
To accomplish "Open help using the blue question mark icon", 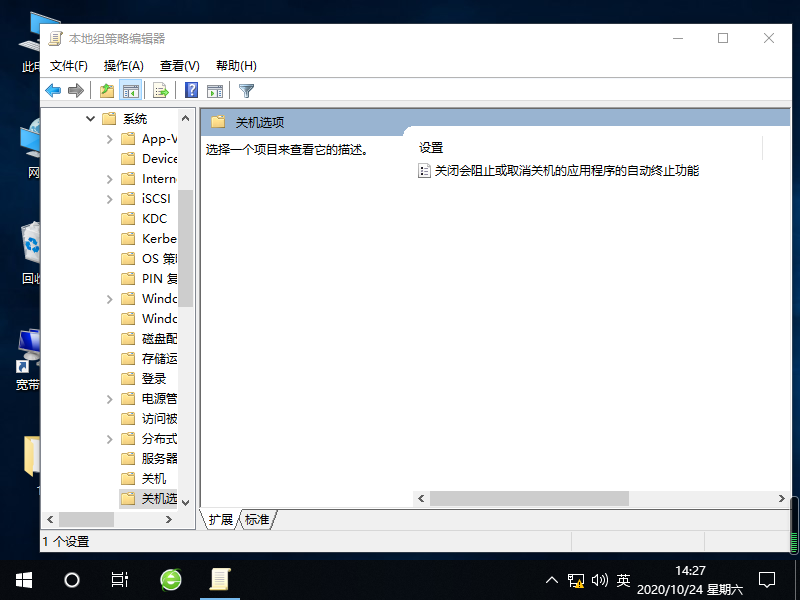I will (191, 90).
